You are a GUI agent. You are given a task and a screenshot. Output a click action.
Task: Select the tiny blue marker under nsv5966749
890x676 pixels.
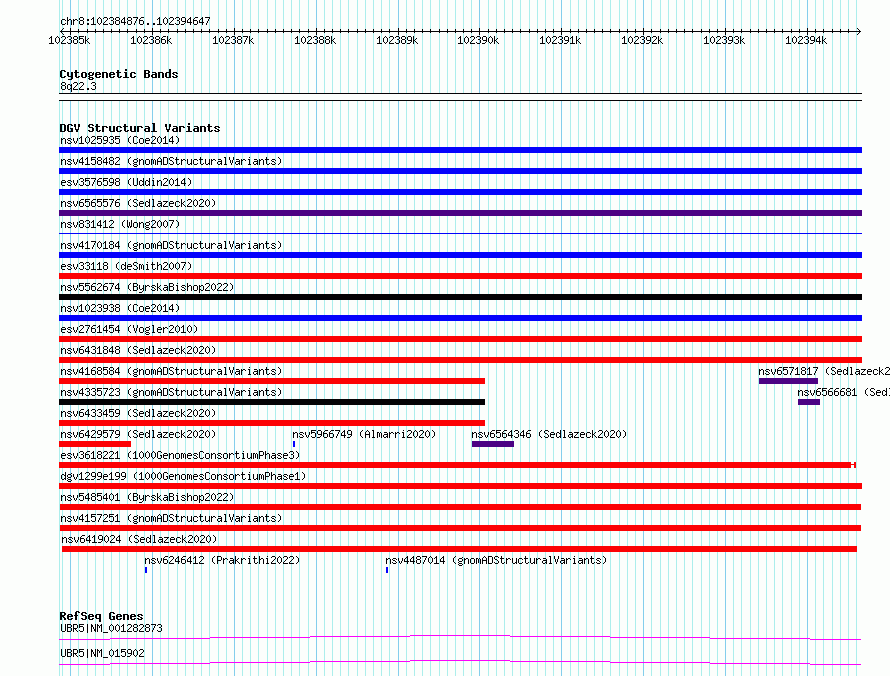[294, 444]
